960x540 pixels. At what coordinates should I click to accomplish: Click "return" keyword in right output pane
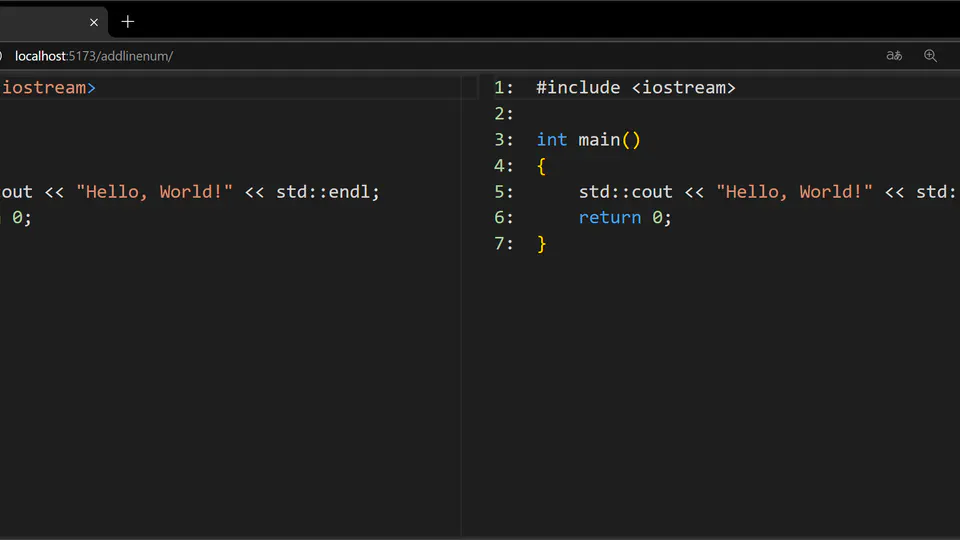[x=609, y=218]
